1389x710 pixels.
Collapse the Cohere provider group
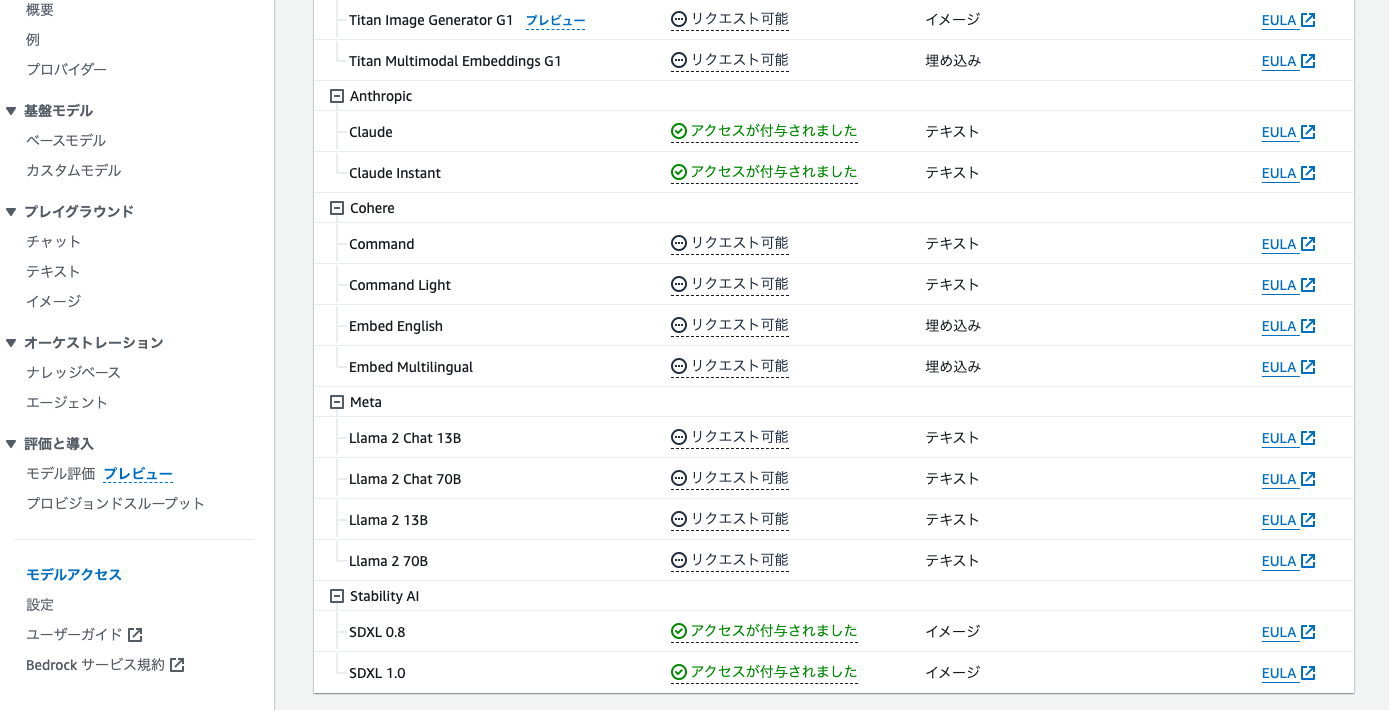click(x=336, y=208)
